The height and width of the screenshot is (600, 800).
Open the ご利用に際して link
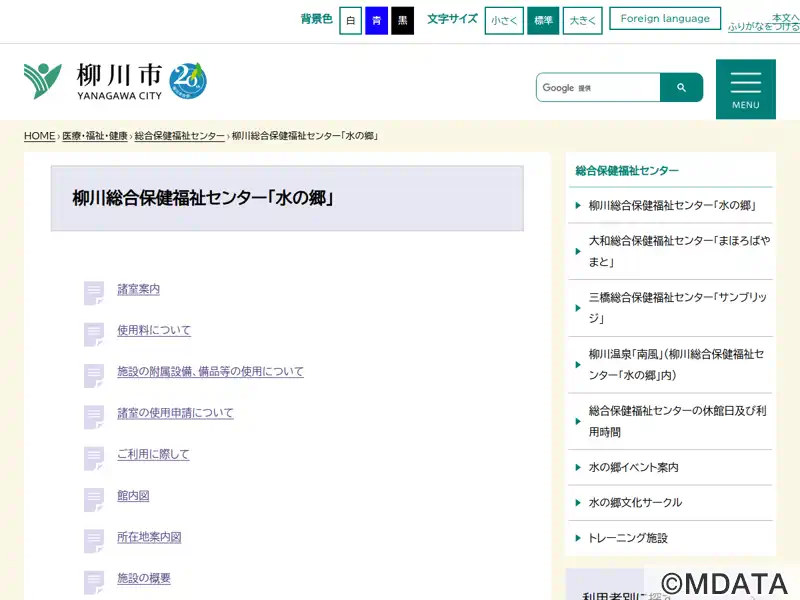click(153, 454)
